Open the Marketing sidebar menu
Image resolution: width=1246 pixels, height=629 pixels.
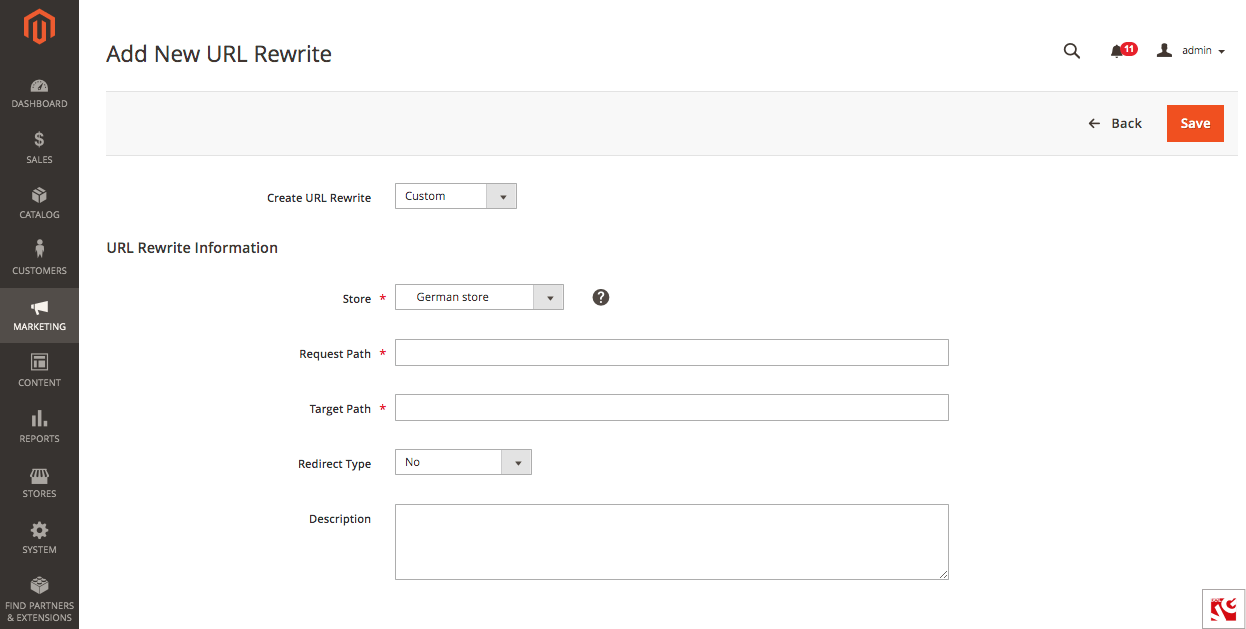(x=39, y=315)
